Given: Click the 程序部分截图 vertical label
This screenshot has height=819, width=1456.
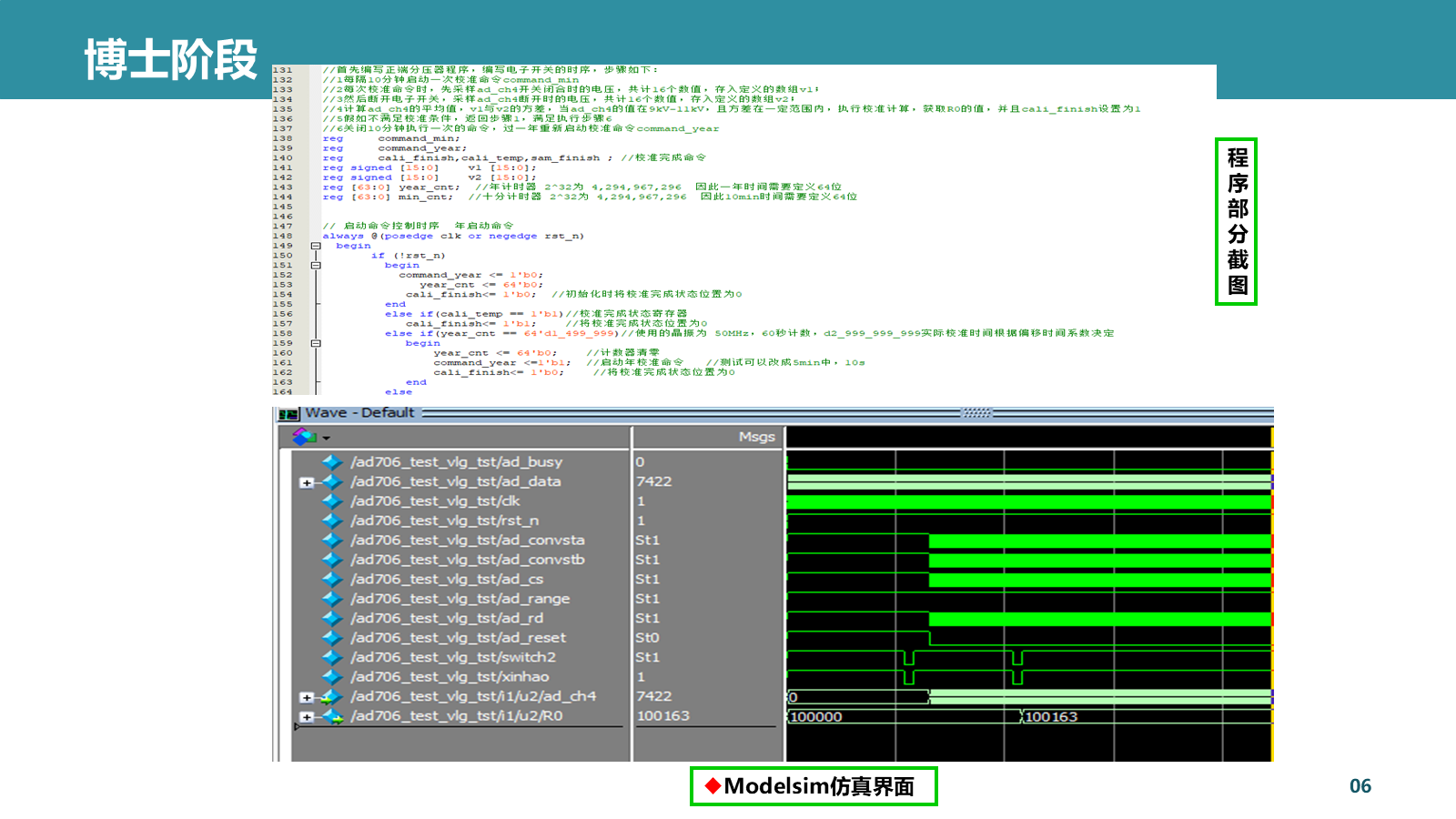Looking at the screenshot, I should (x=1237, y=222).
